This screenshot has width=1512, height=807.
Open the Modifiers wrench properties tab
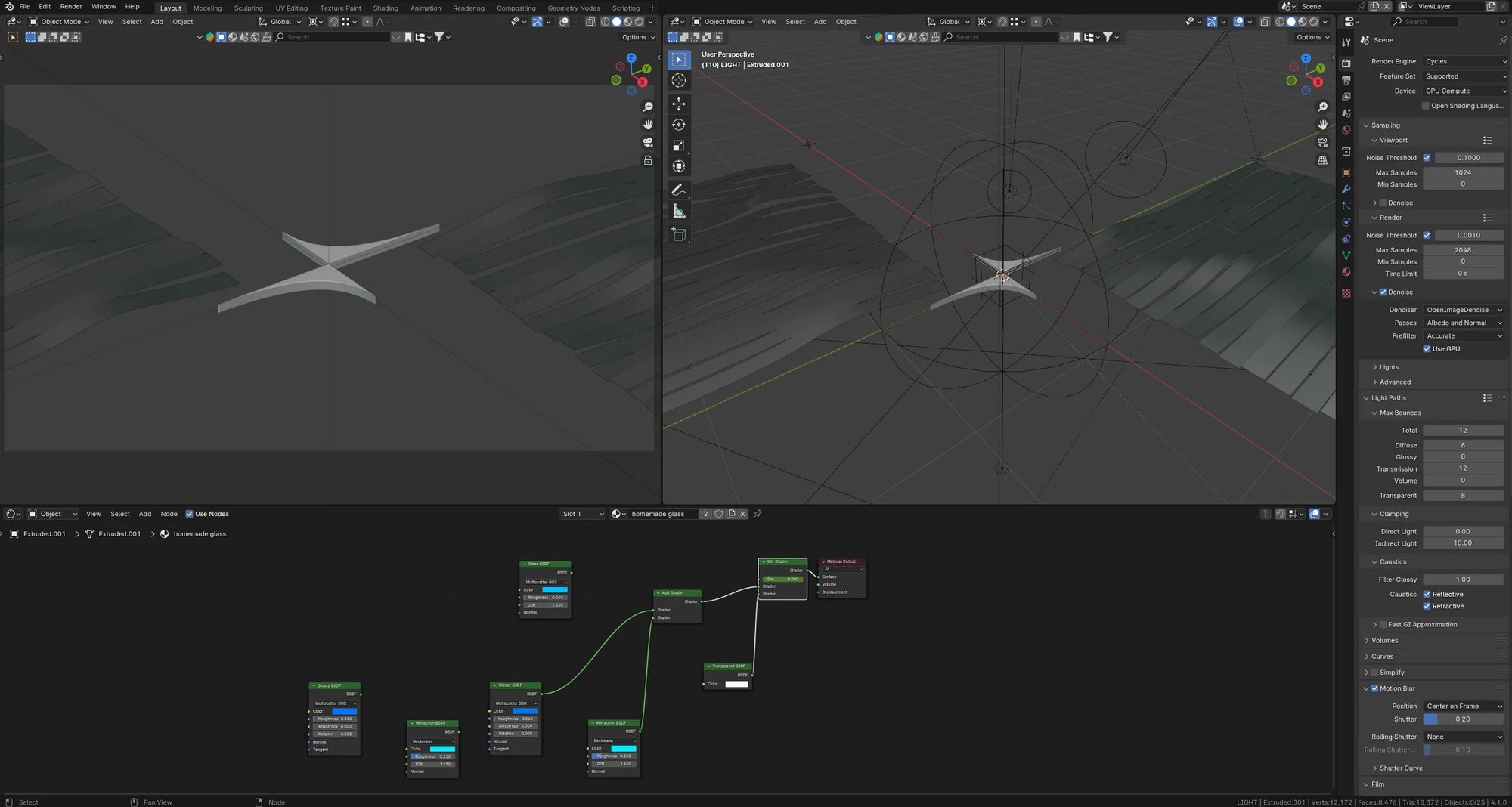point(1346,189)
